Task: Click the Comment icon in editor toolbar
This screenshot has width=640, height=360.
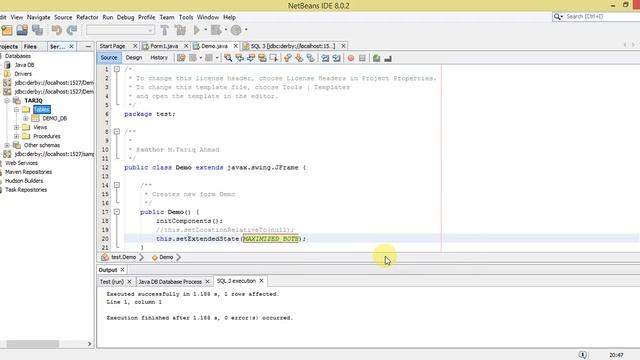Action: 376,58
